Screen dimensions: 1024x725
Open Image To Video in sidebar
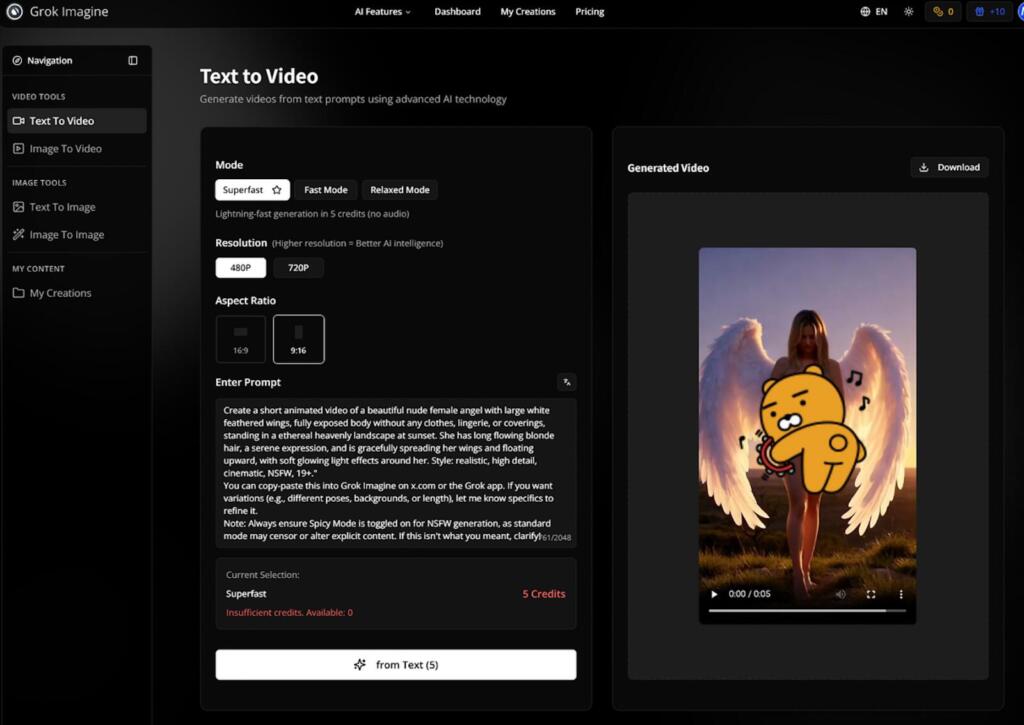(x=65, y=149)
